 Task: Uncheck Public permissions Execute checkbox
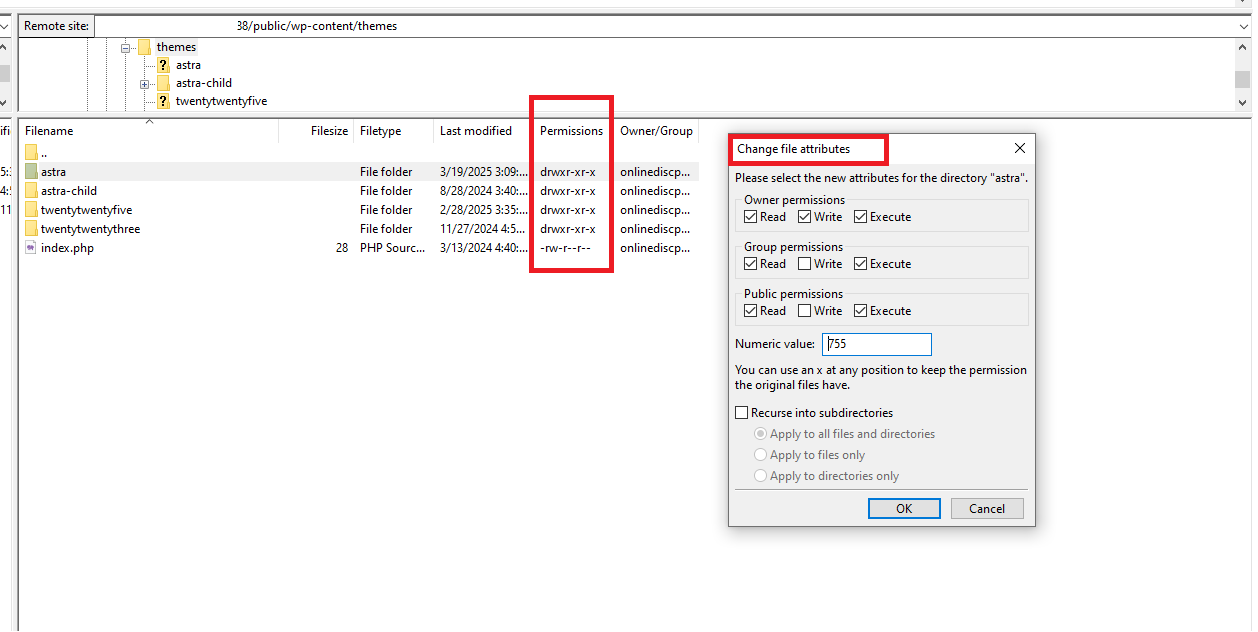pos(860,311)
